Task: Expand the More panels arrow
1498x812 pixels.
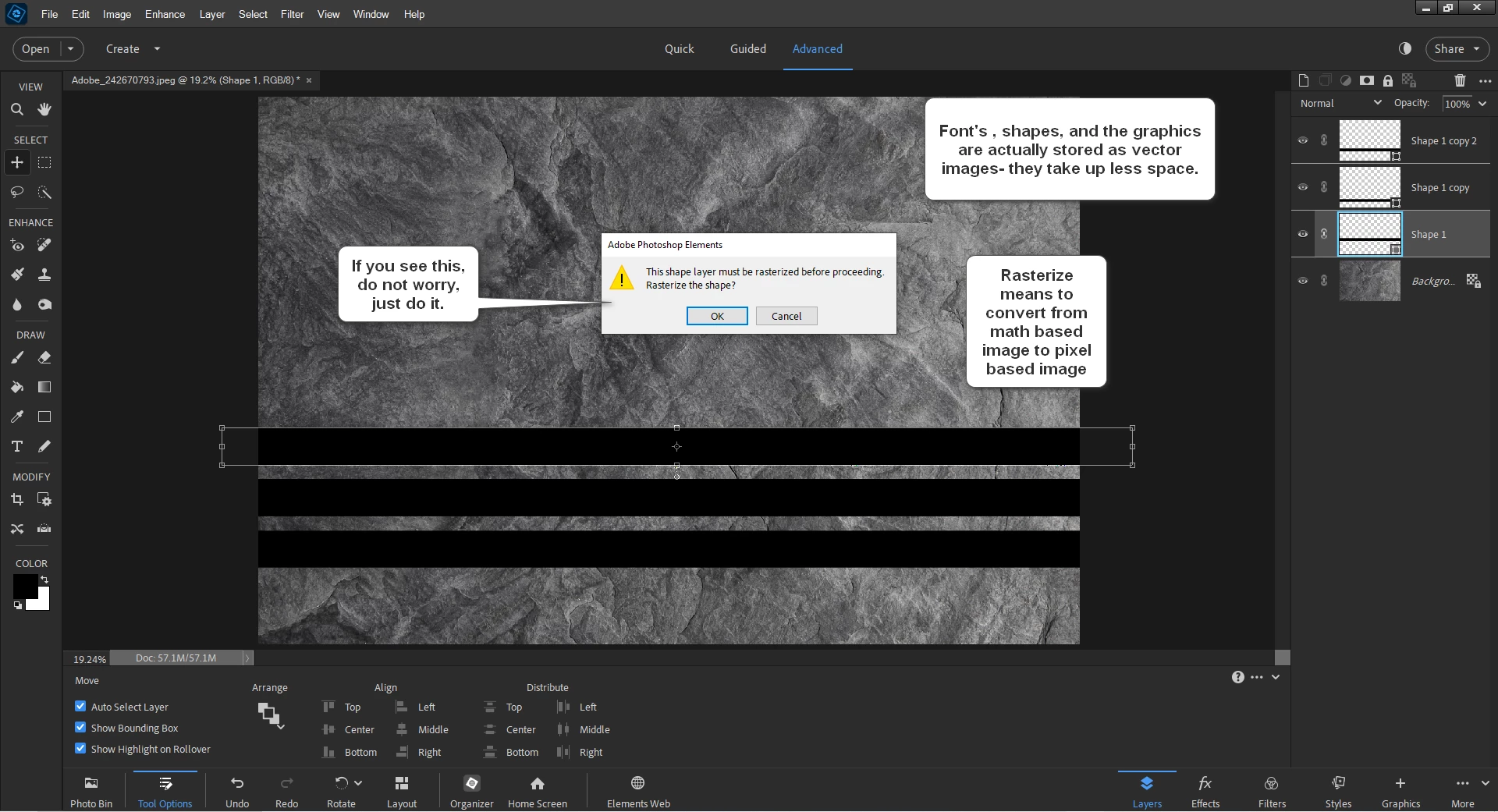Action: pyautogui.click(x=1486, y=783)
